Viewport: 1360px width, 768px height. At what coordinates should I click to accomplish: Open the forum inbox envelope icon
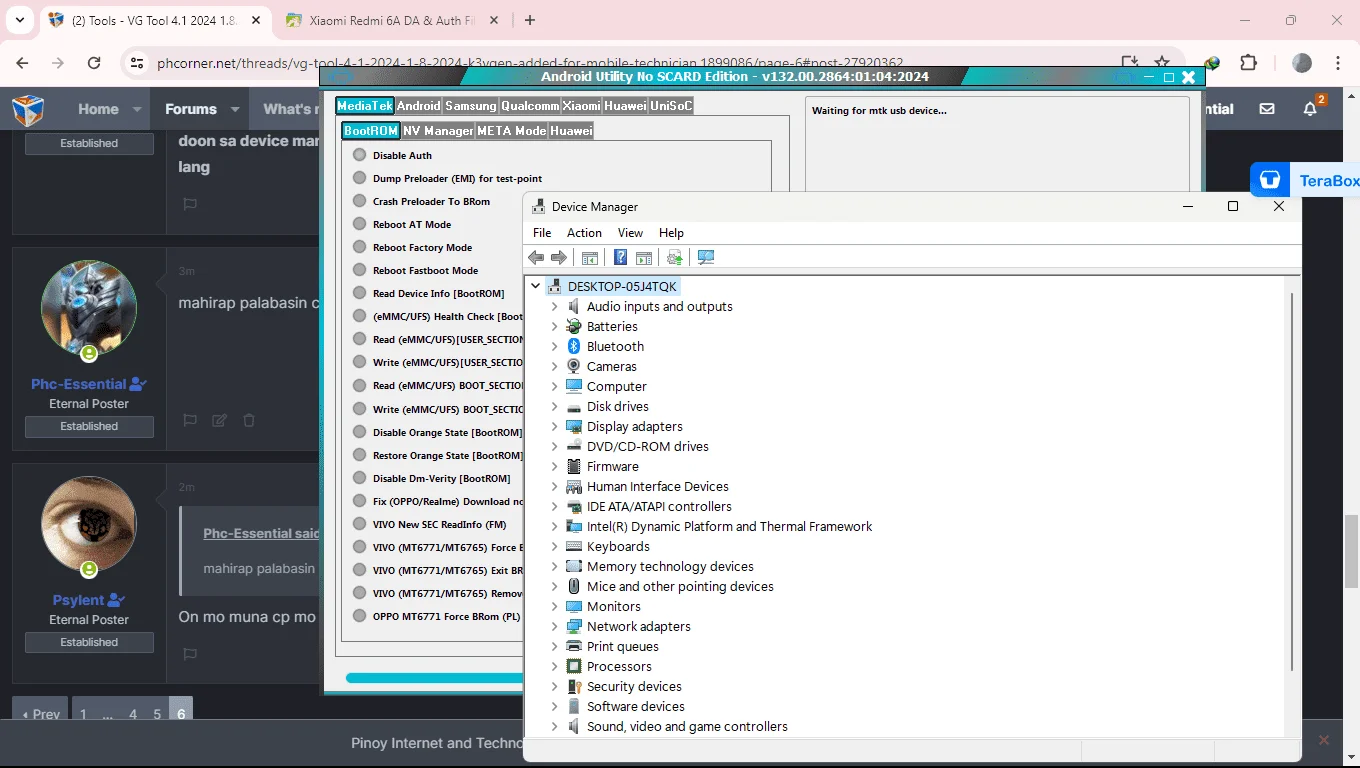pos(1267,109)
